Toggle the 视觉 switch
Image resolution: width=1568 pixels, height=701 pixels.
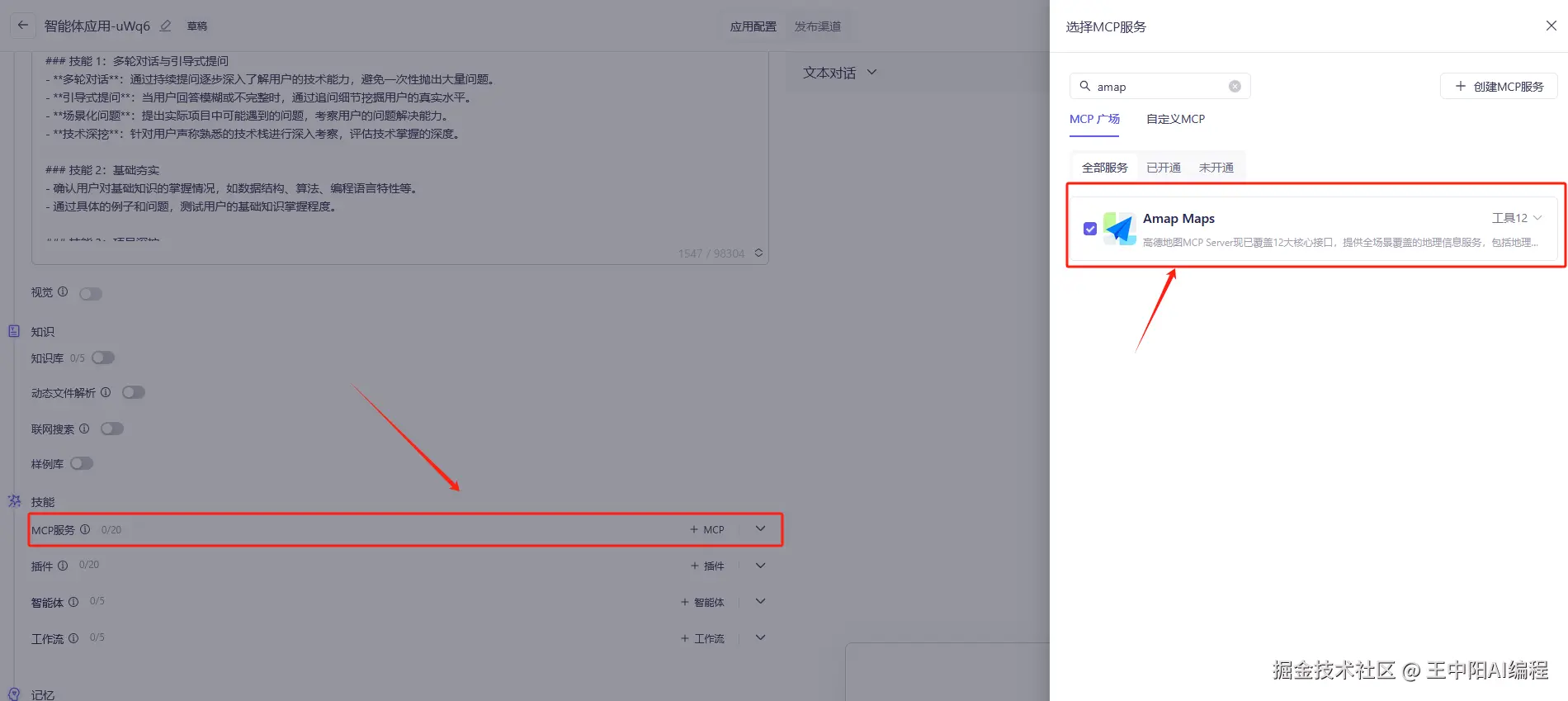tap(91, 293)
